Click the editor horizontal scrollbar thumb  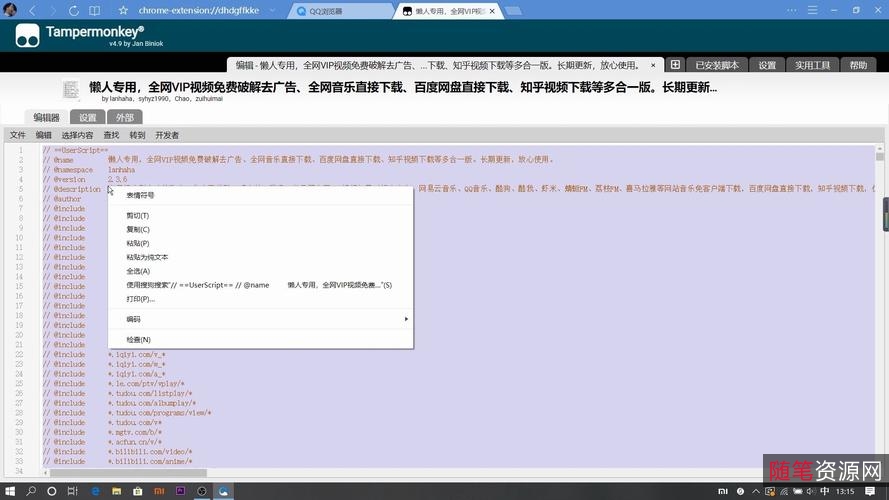[128, 472]
